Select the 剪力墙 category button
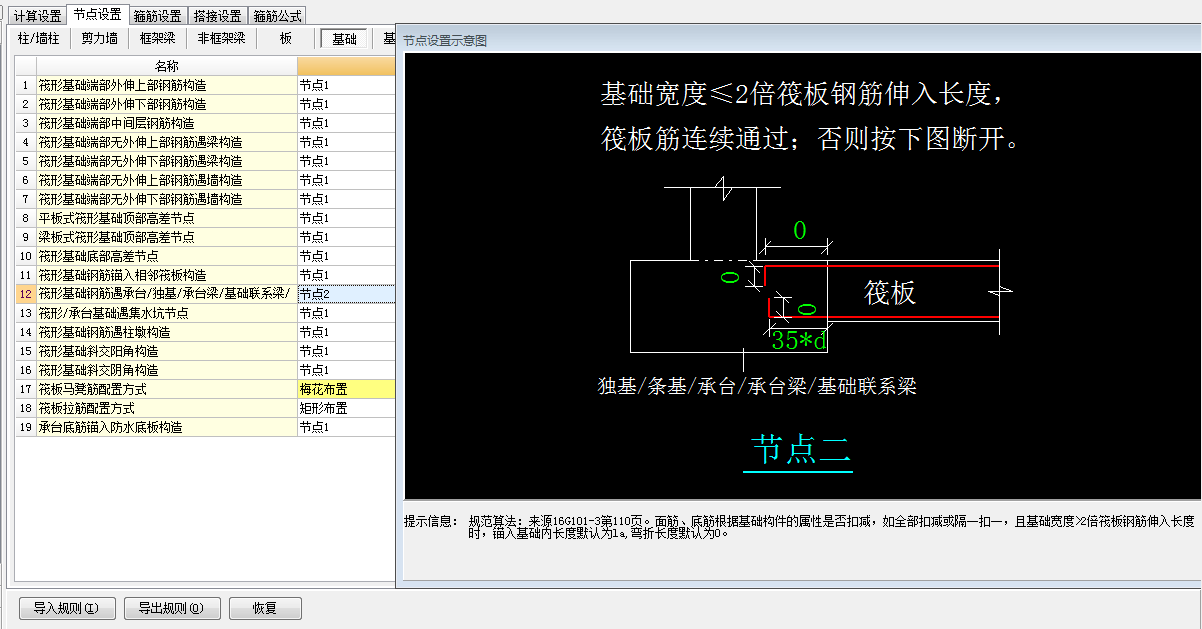 pyautogui.click(x=99, y=39)
